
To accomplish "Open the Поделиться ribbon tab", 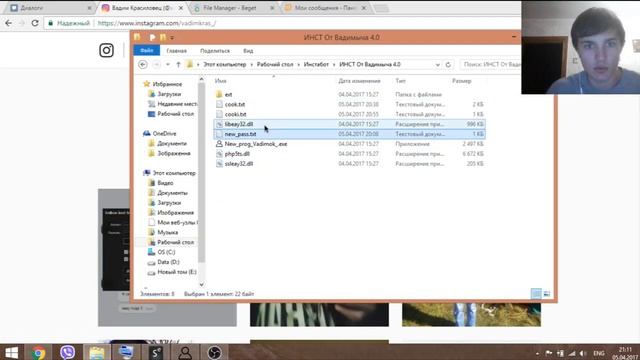I will coord(215,51).
